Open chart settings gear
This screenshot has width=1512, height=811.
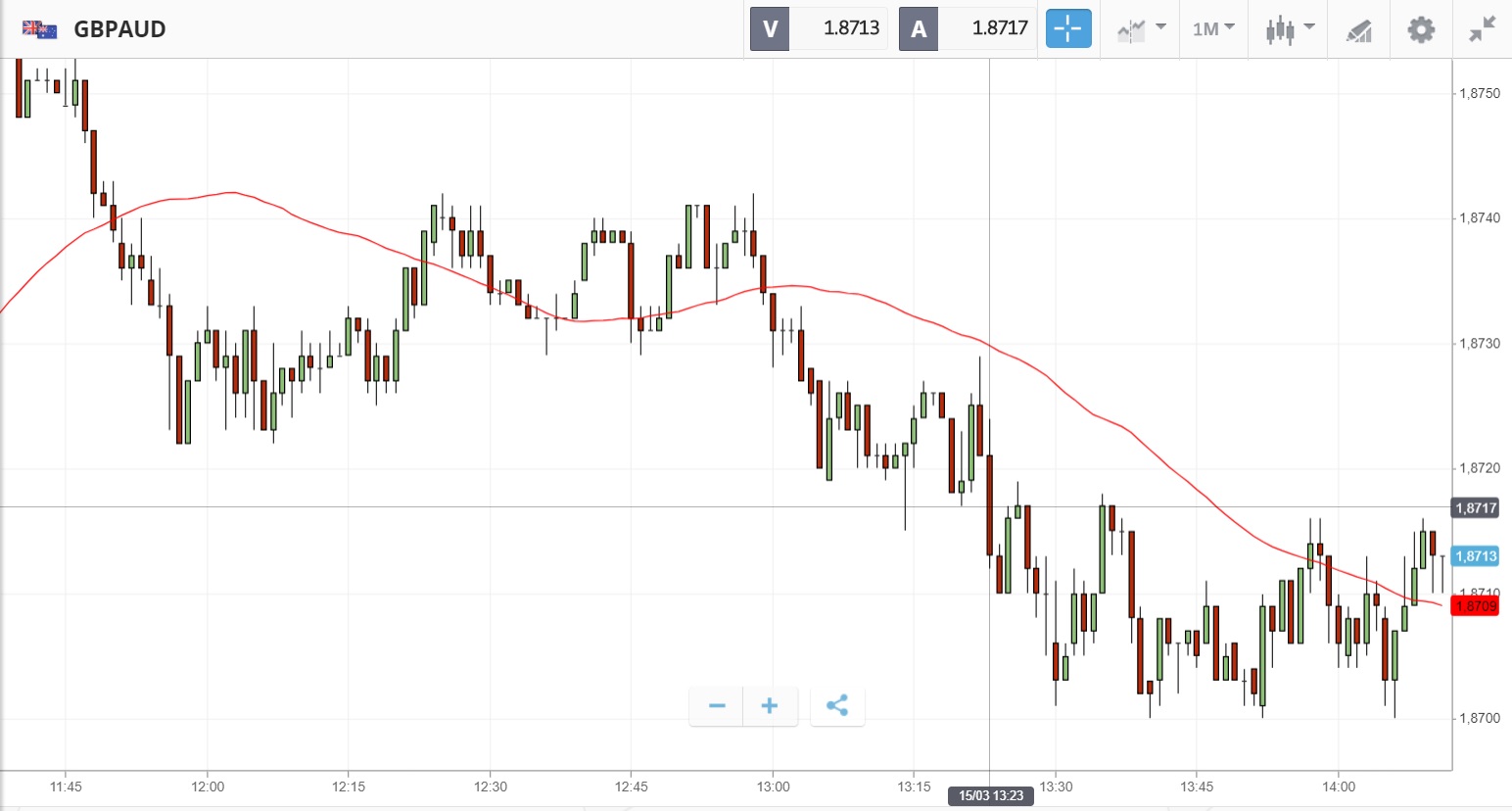coord(1421,28)
